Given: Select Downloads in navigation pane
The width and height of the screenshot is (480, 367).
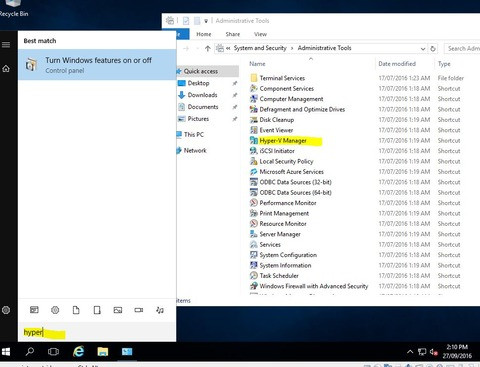Looking at the screenshot, I should click(x=202, y=95).
